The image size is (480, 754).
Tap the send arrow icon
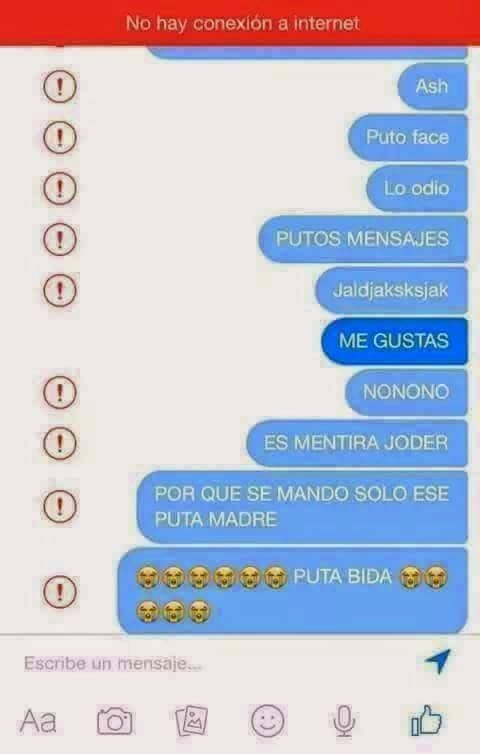(438, 661)
